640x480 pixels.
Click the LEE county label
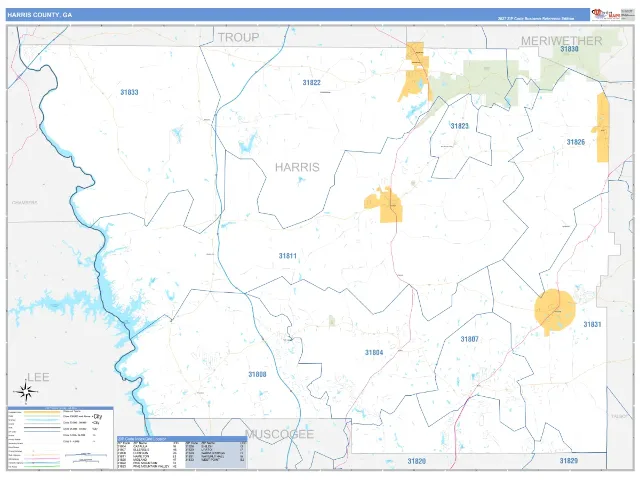(x=38, y=377)
